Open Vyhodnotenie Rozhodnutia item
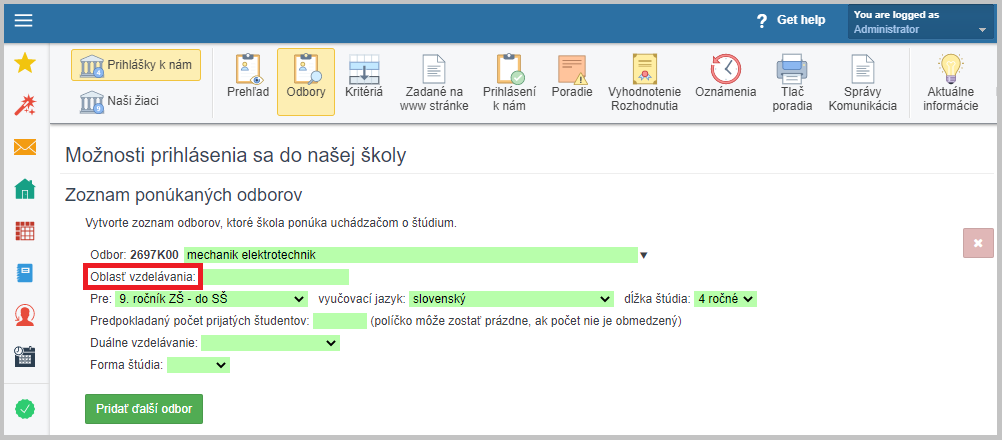The image size is (1002, 440). 644,82
